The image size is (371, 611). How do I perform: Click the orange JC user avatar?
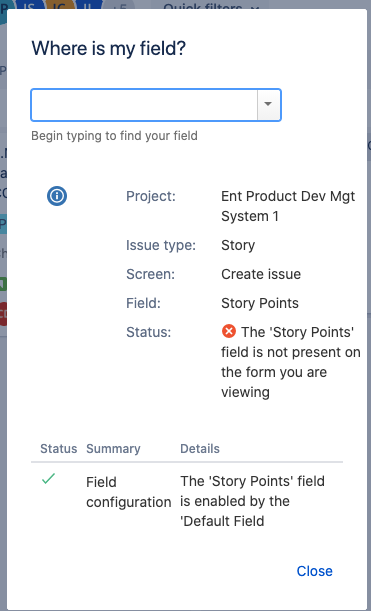coord(59,5)
